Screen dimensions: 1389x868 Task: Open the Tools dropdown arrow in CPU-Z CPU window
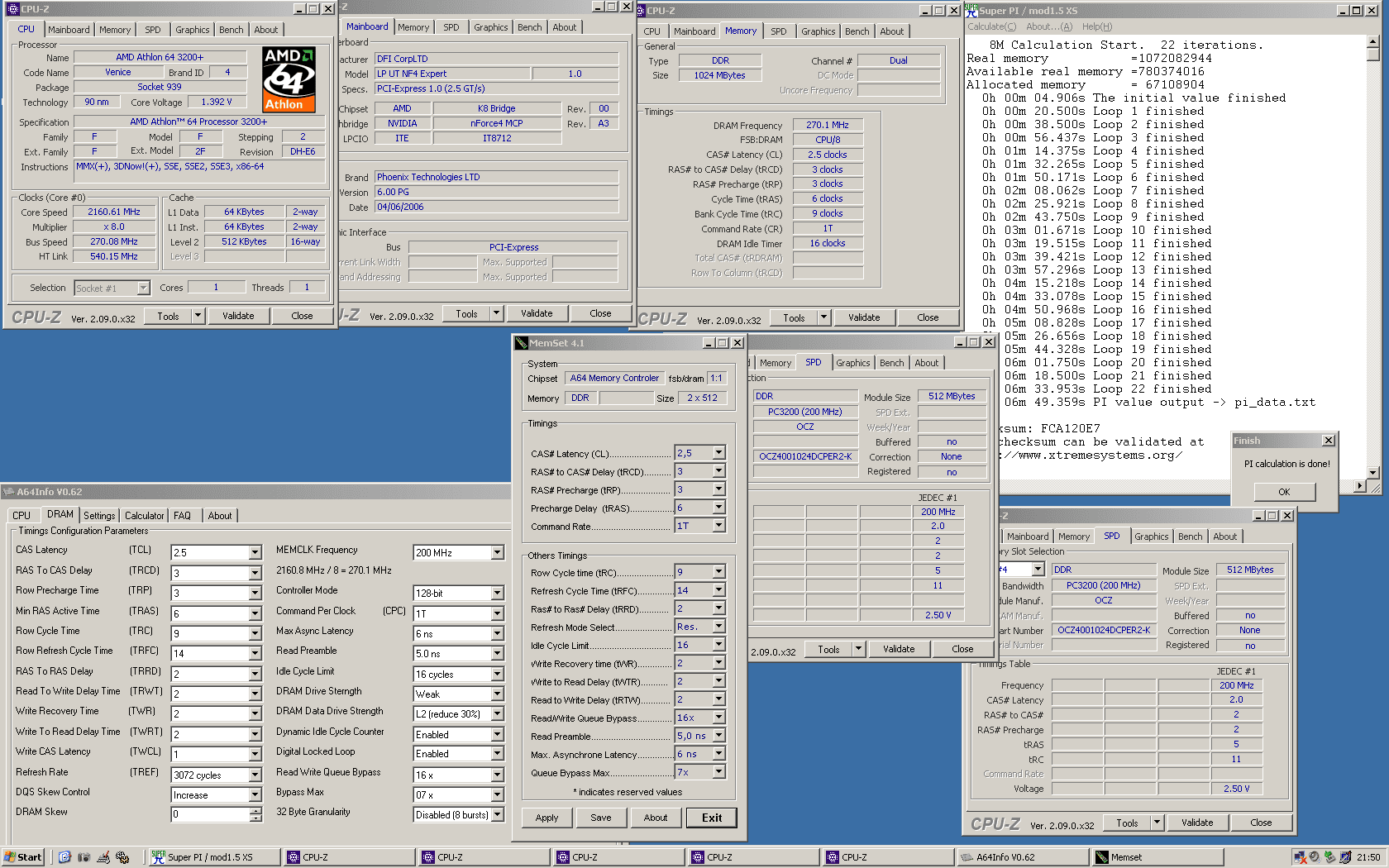click(198, 316)
